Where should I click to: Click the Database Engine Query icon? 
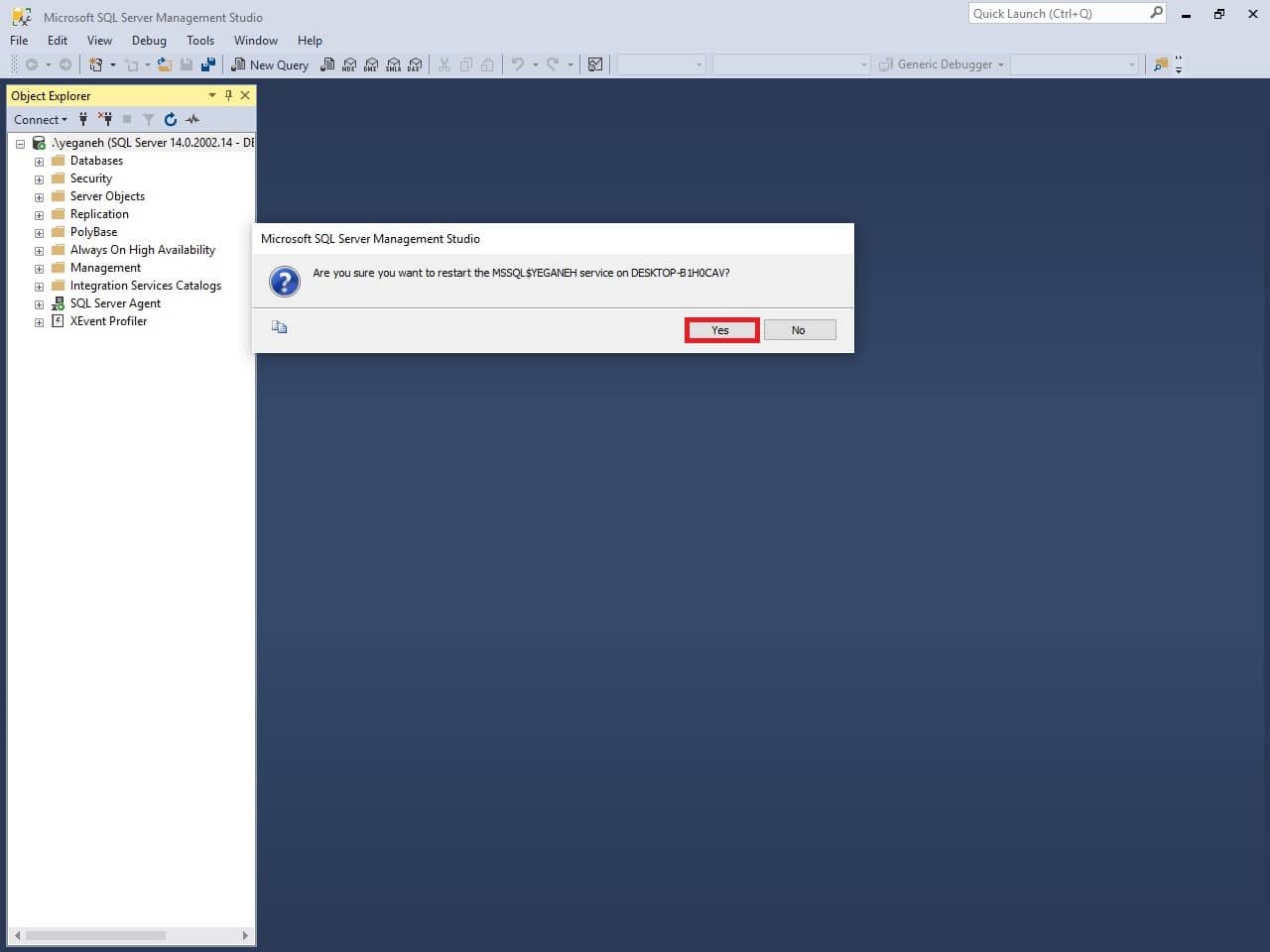point(327,64)
